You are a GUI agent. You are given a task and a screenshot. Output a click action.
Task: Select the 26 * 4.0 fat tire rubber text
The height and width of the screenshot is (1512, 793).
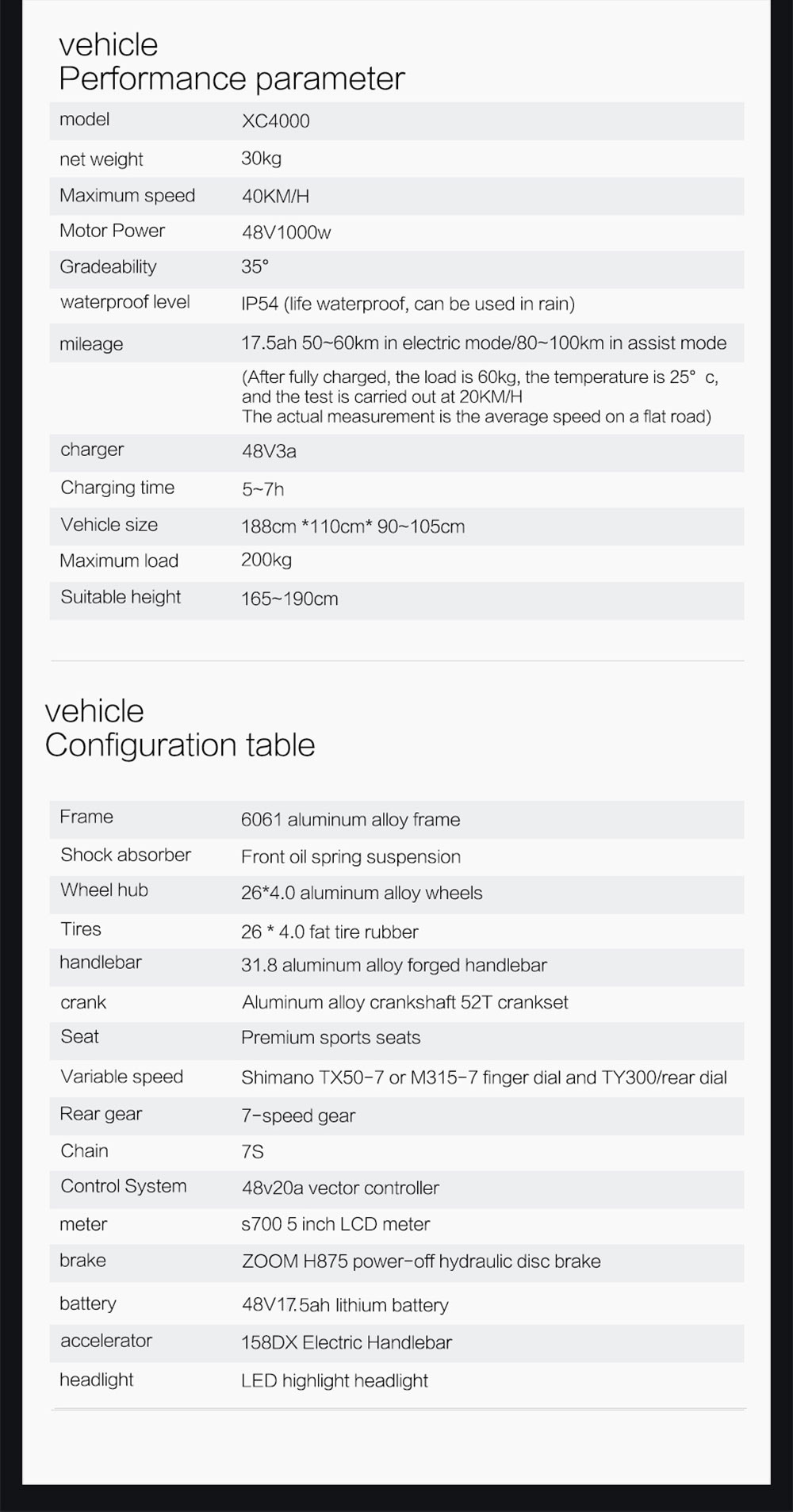[x=330, y=932]
